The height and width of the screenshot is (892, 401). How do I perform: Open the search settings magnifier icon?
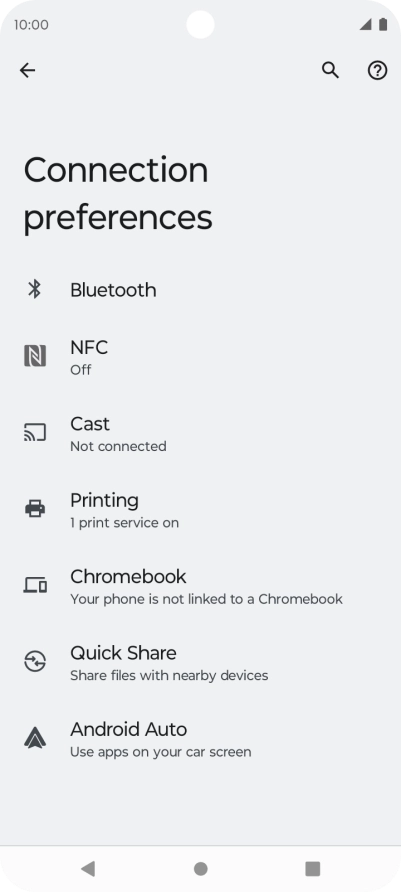tap(330, 70)
